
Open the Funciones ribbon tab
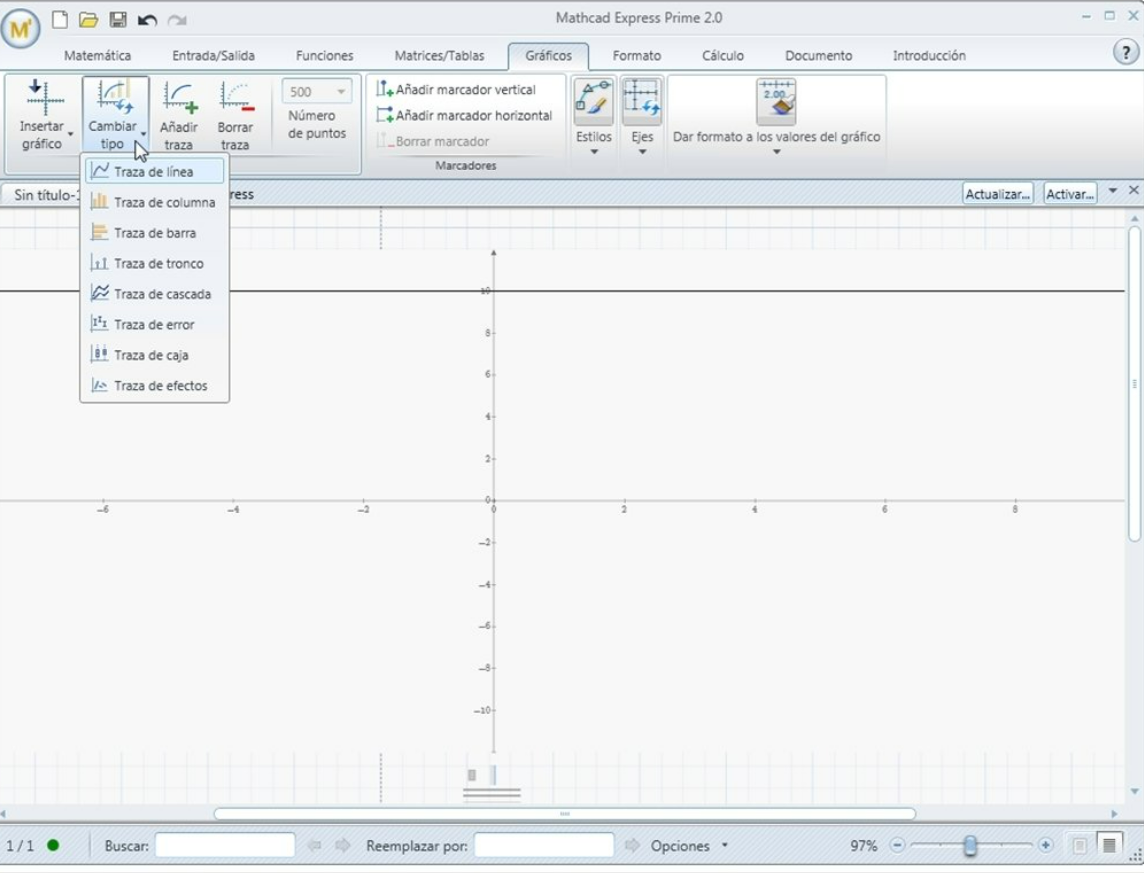coord(325,55)
